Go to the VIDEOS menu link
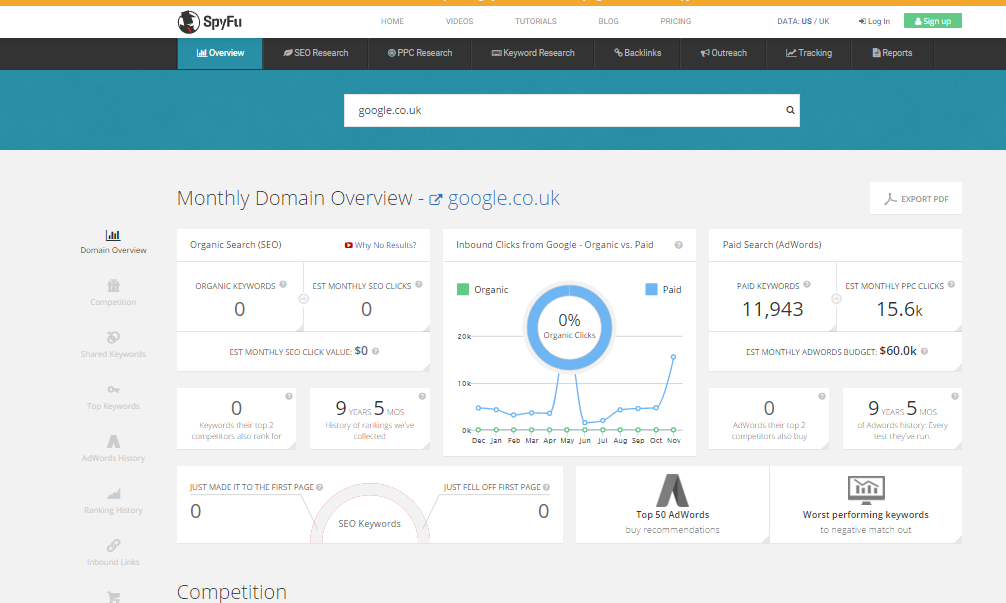Viewport: 1006px width, 603px height. coord(459,21)
